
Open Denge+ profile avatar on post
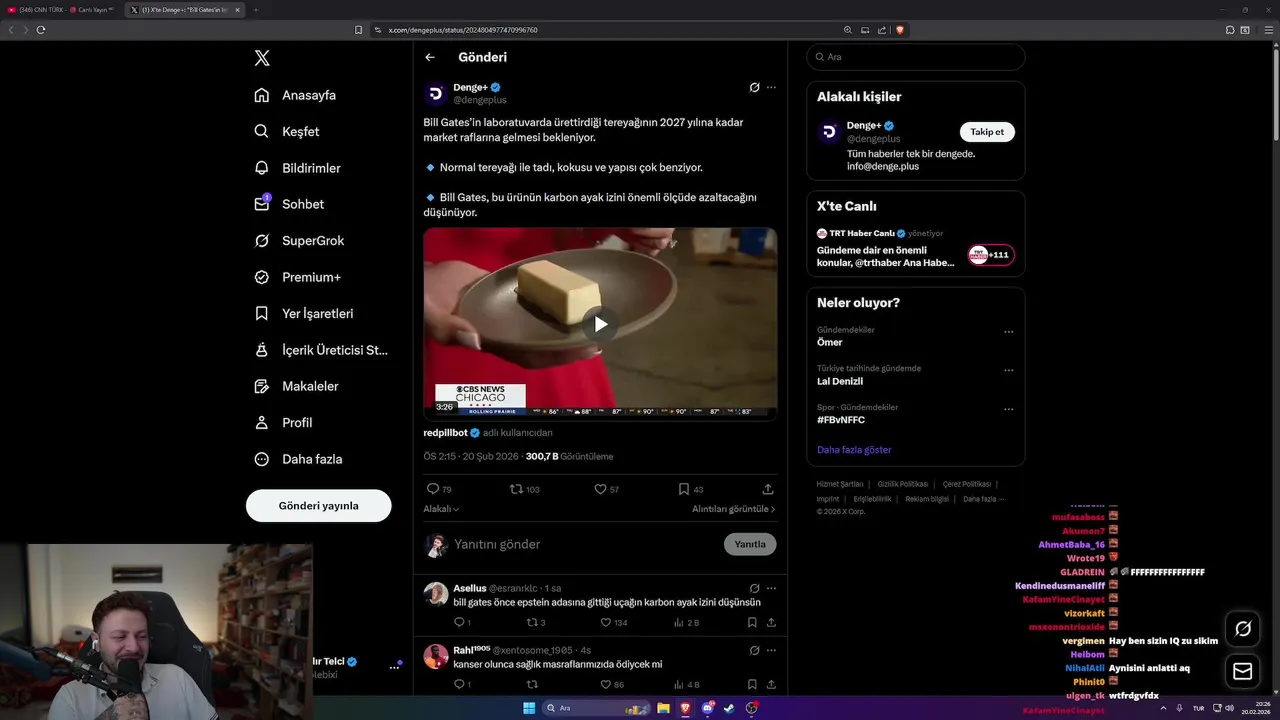point(436,94)
